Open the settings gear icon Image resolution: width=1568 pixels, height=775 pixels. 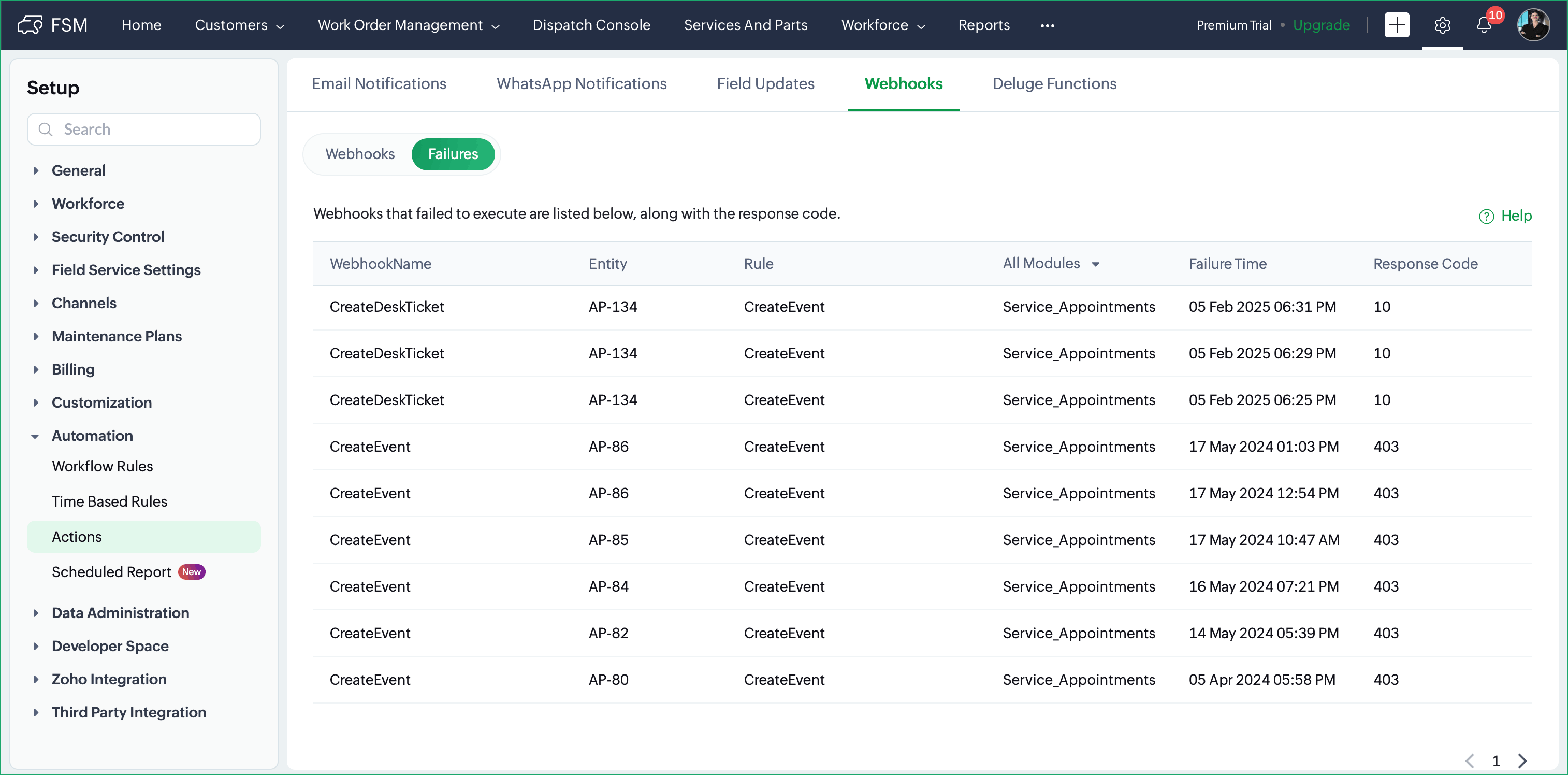(1442, 25)
